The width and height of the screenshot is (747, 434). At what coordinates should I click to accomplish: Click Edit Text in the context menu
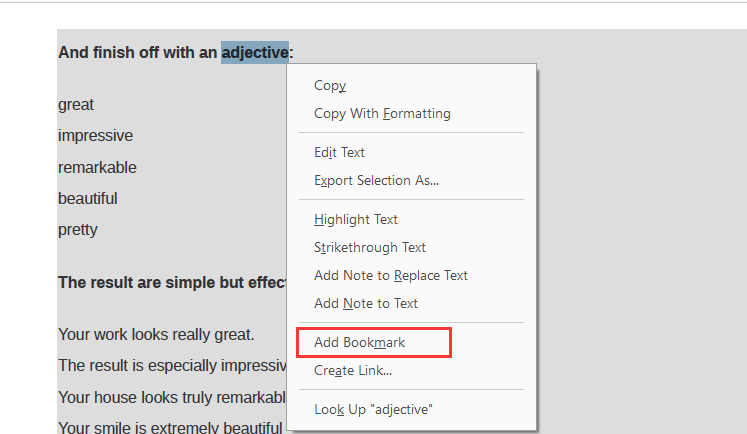coord(339,153)
